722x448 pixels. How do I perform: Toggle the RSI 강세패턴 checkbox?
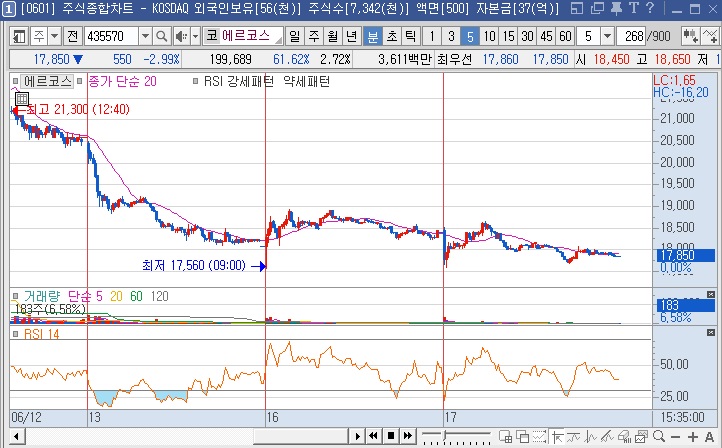pyautogui.click(x=195, y=81)
